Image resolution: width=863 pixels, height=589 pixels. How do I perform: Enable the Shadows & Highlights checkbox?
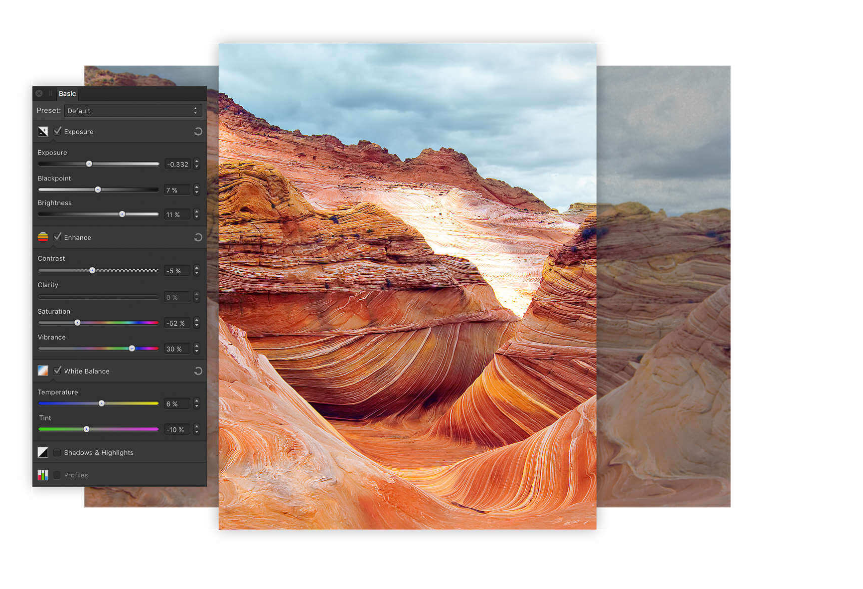tap(57, 452)
